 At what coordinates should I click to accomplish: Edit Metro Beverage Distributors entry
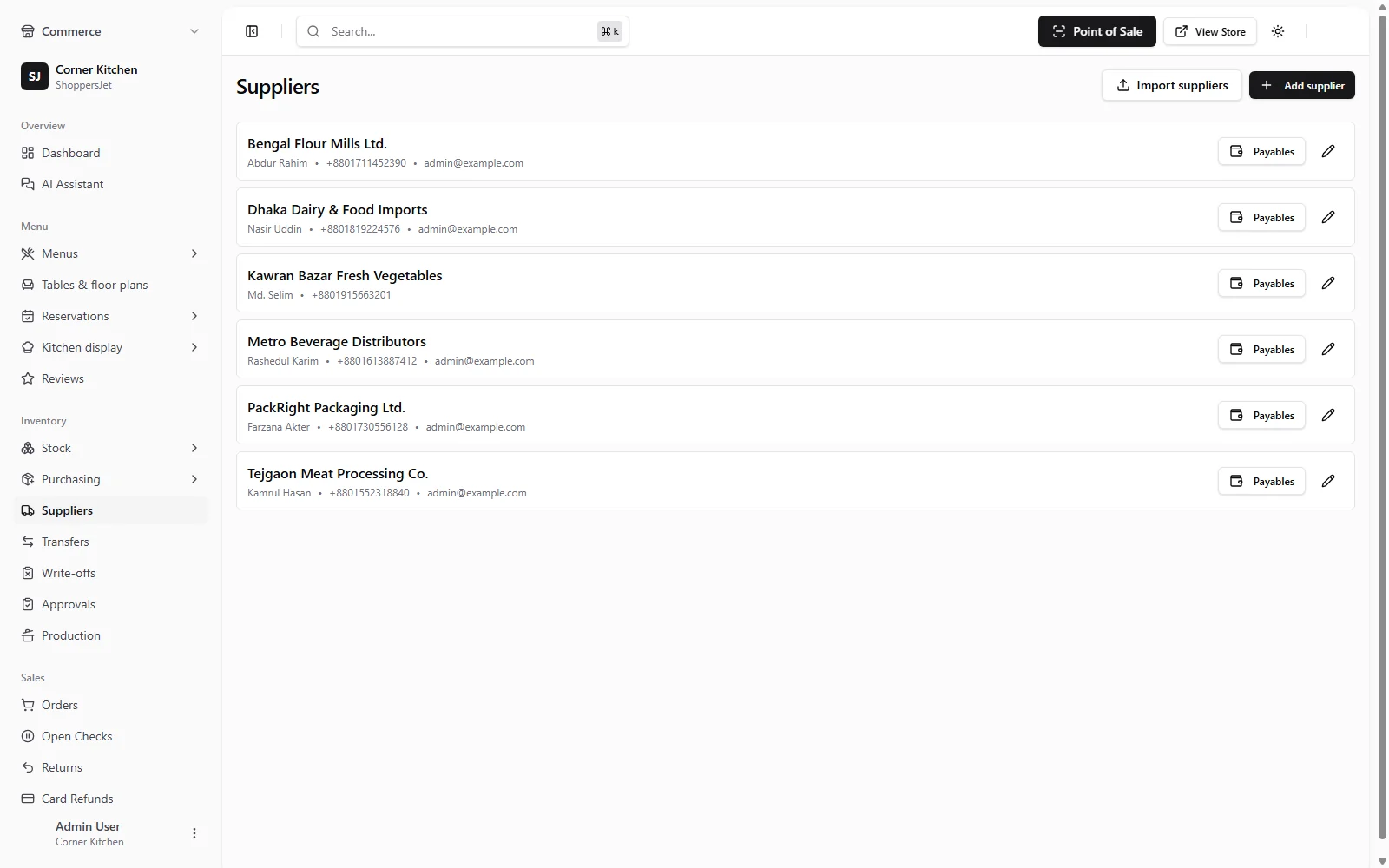coord(1328,349)
